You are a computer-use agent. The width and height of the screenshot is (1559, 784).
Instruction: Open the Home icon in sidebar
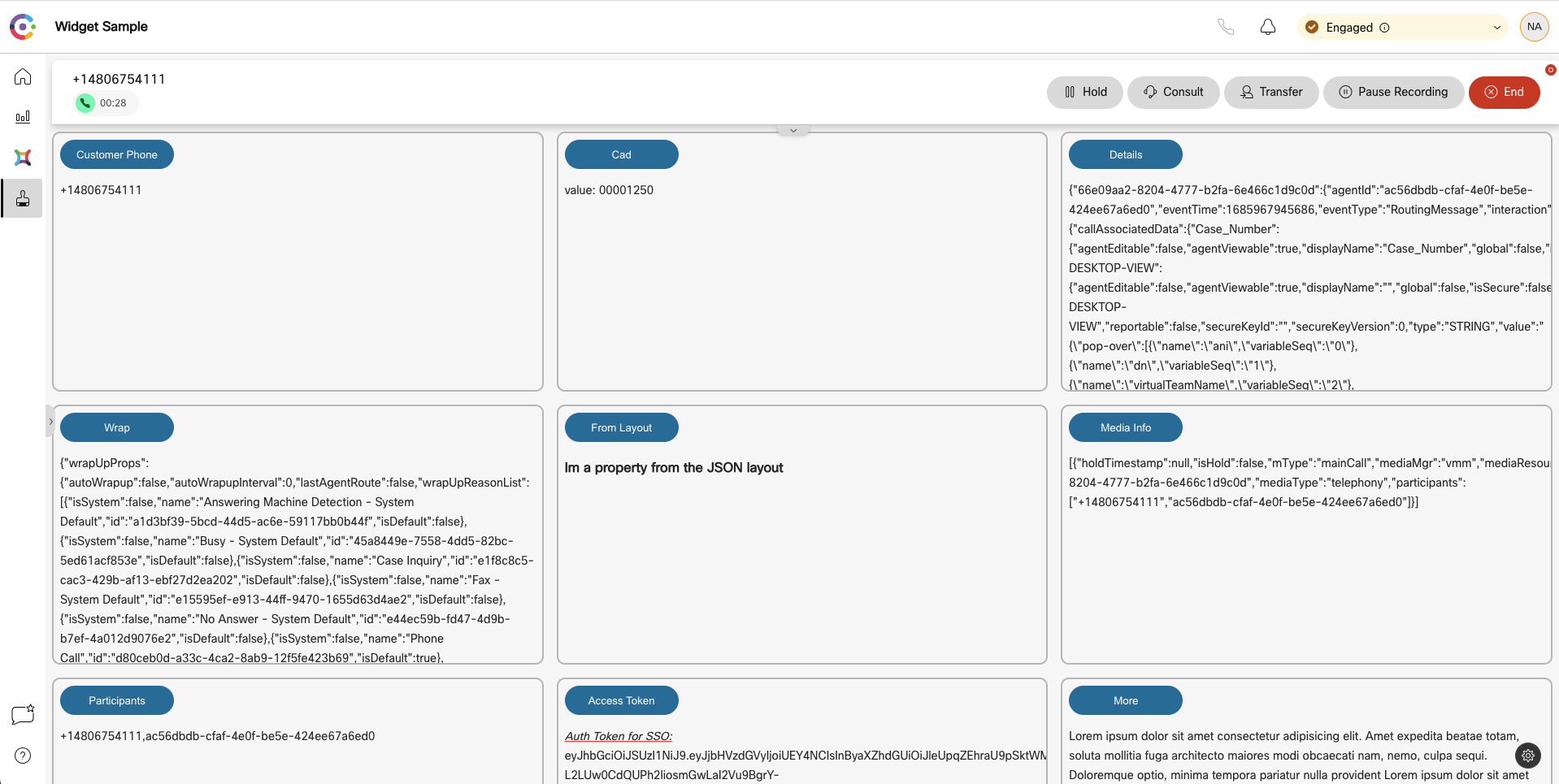[23, 77]
